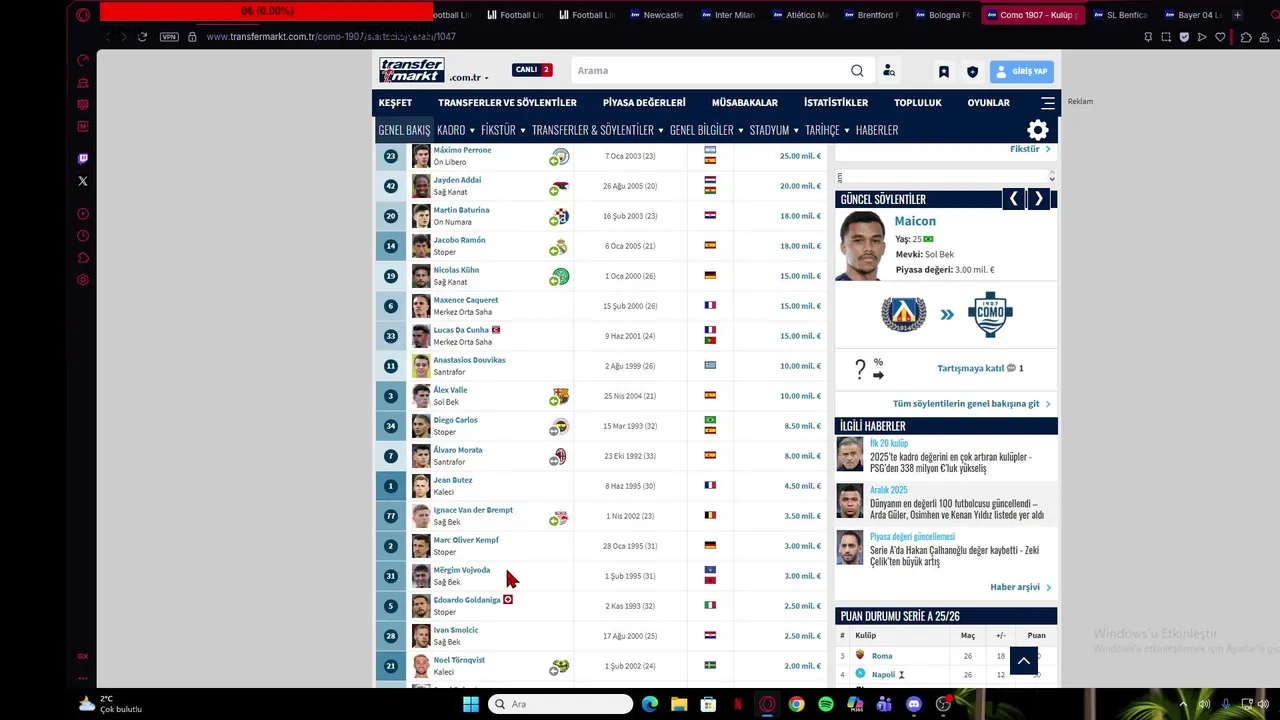
Task: Open Roma in league table
Action: (882, 656)
